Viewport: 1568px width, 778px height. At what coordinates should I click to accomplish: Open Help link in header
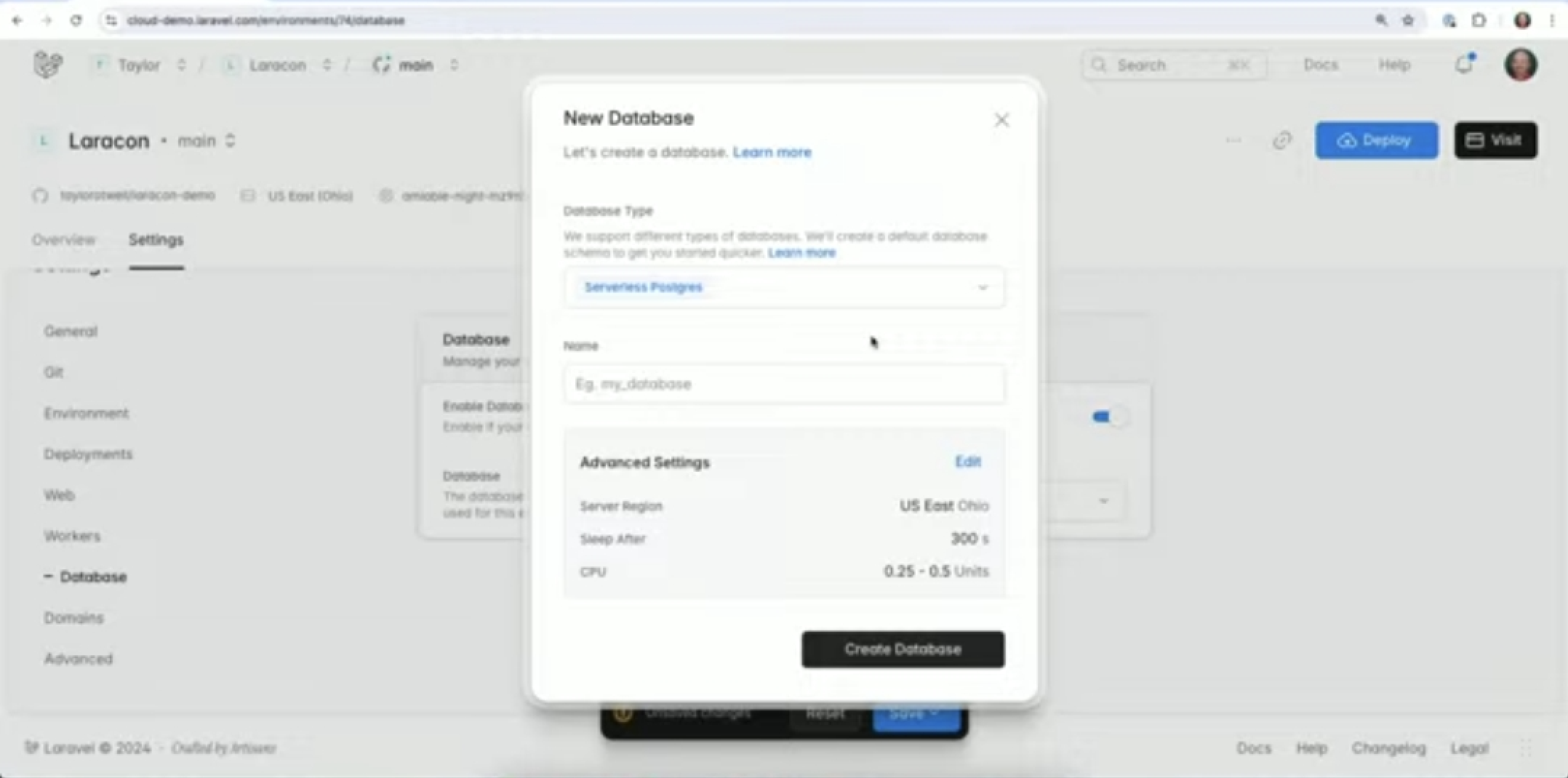[1394, 65]
